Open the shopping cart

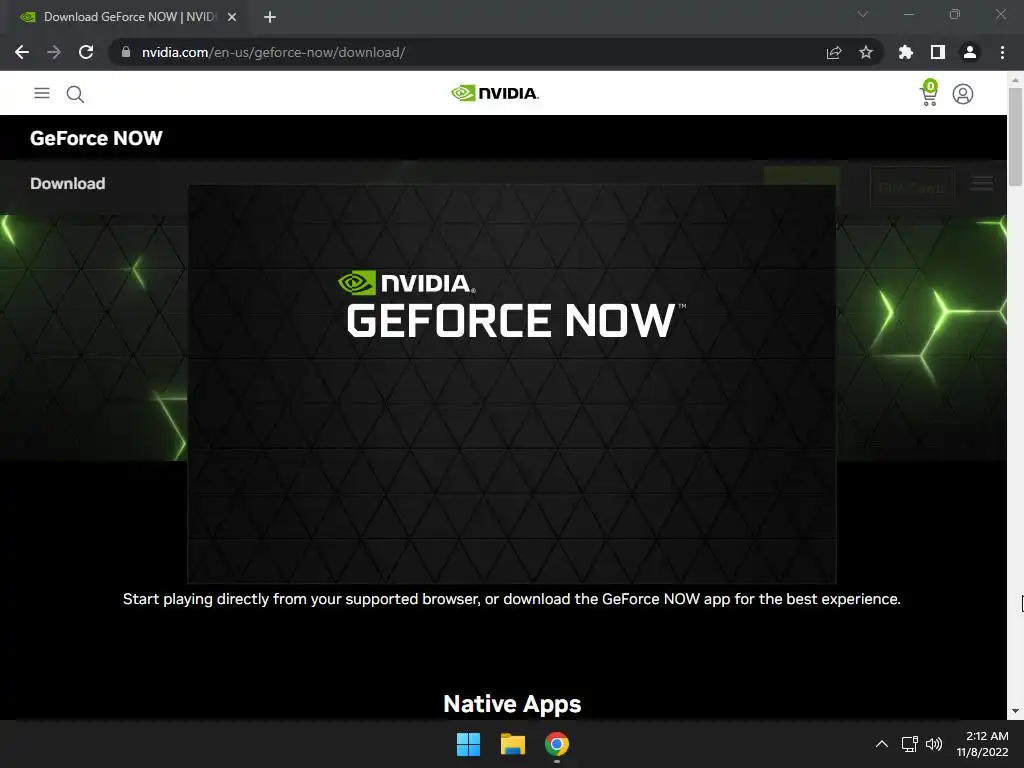point(929,93)
